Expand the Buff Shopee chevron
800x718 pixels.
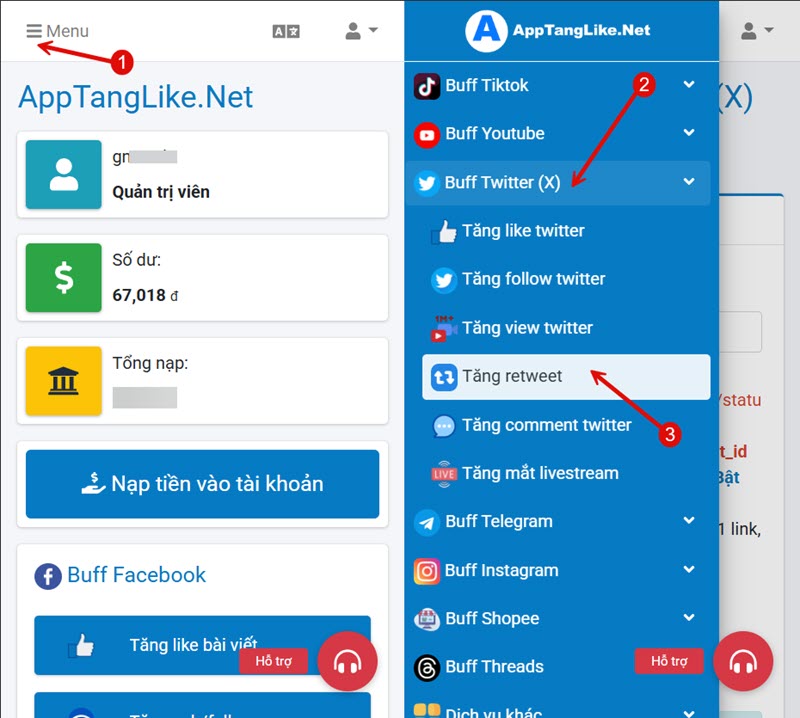689,617
